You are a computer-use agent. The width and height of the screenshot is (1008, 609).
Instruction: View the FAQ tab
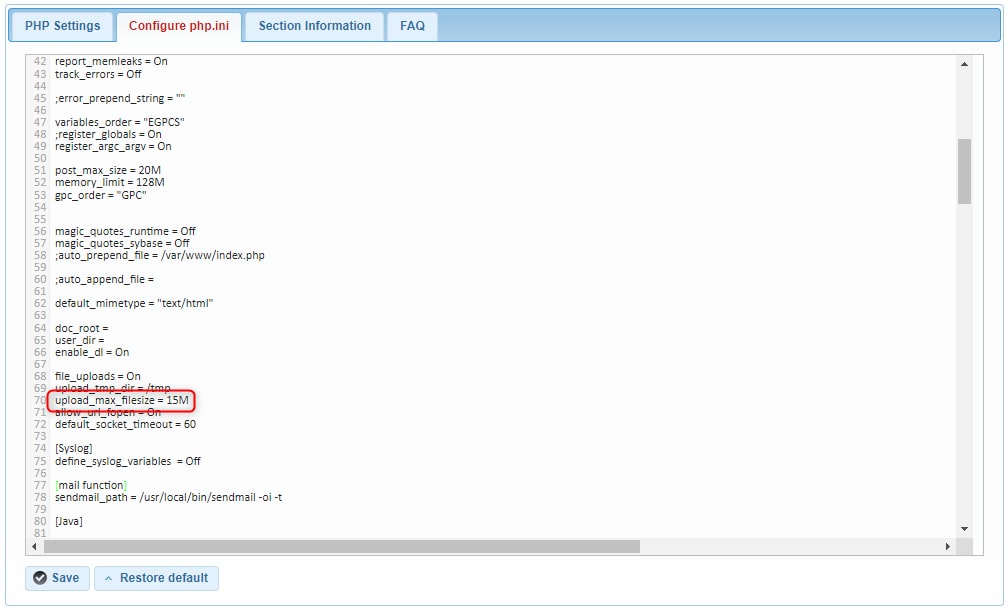coord(412,25)
